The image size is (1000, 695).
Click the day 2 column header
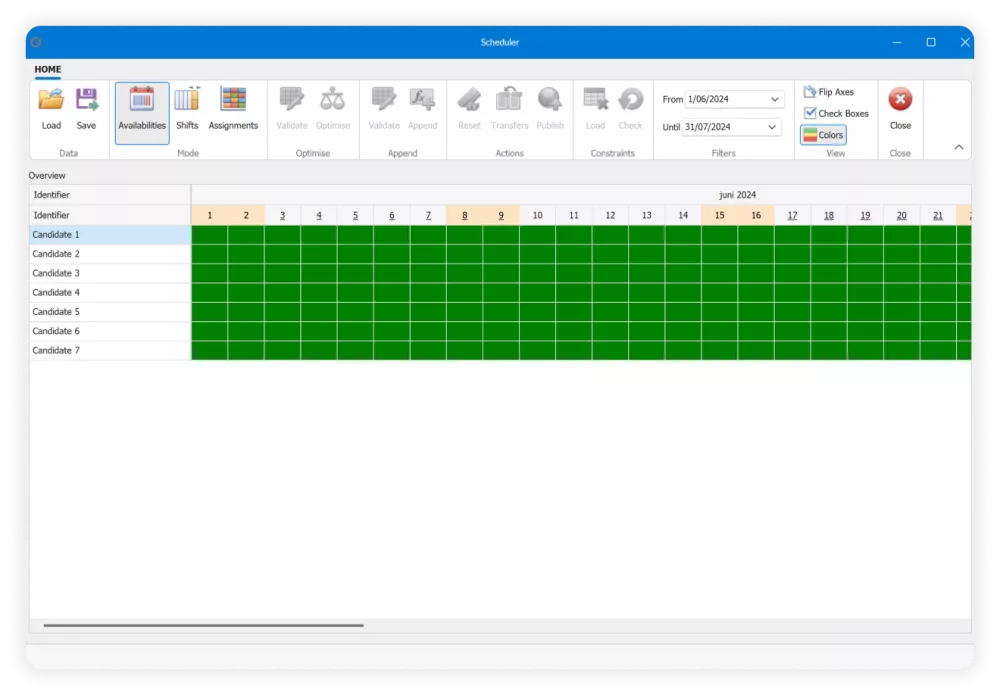point(246,216)
